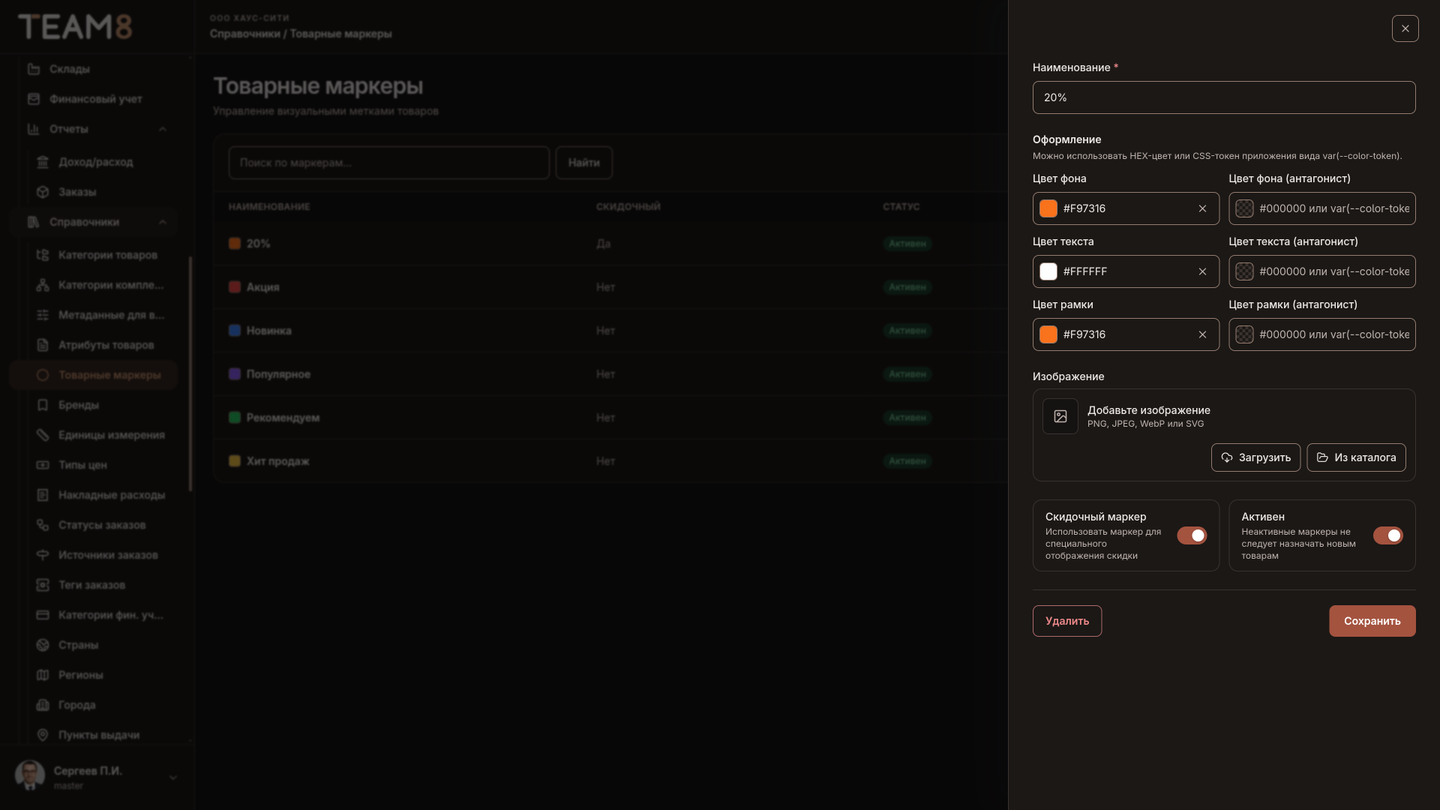Screen dimensions: 1440x810
Task: Open Теги заказов in sidebar
Action: click(91, 585)
